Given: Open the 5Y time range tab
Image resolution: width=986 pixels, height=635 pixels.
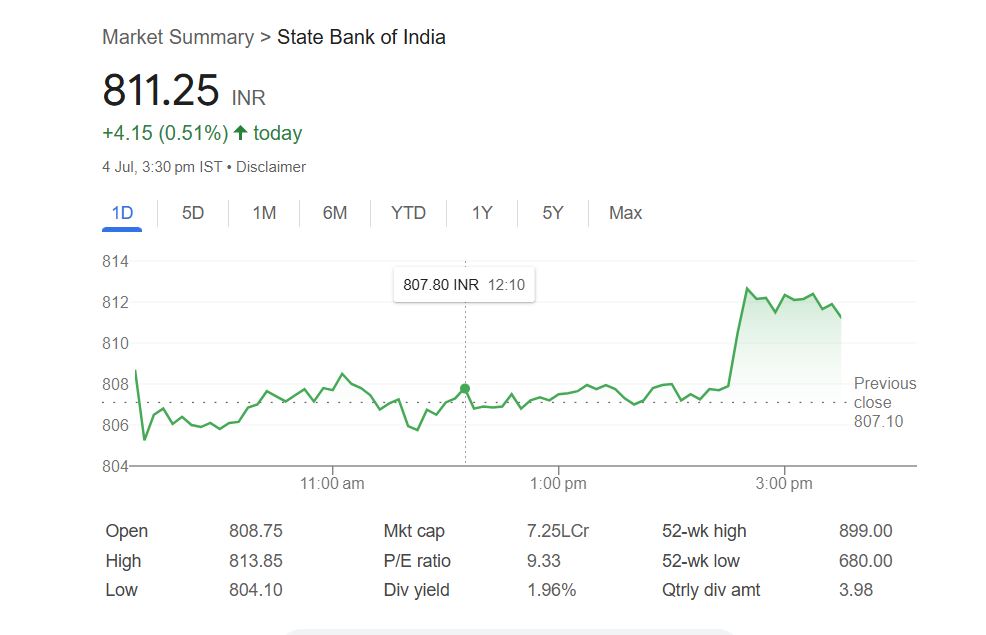Looking at the screenshot, I should (553, 213).
